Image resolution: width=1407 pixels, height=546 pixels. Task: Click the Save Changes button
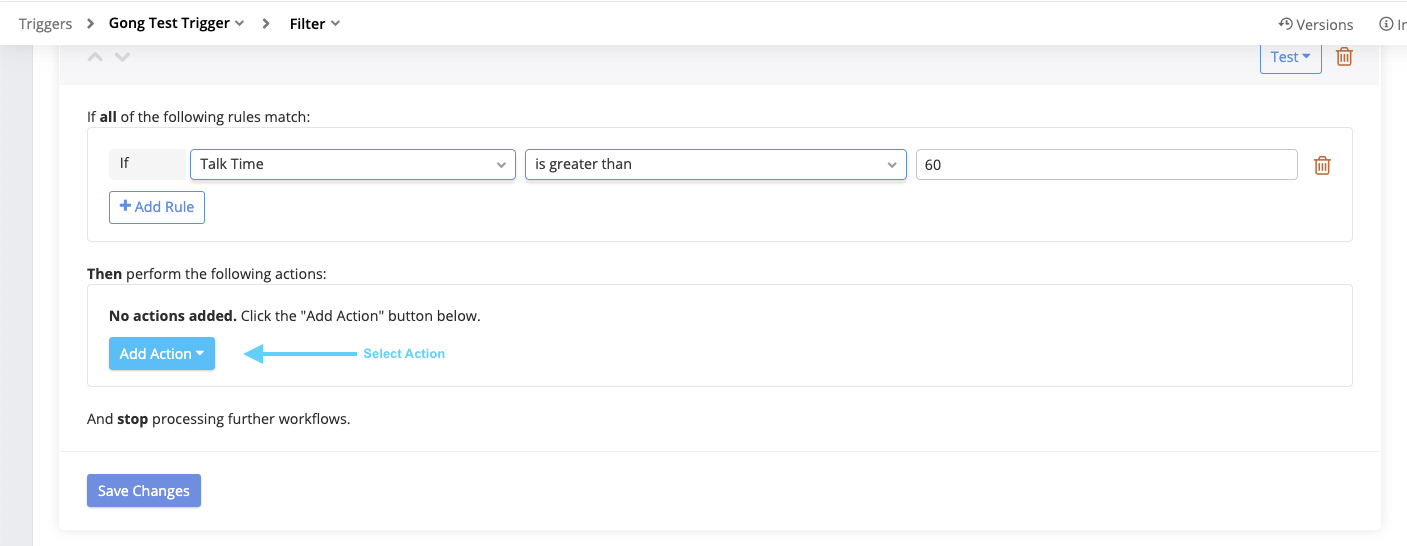point(144,491)
